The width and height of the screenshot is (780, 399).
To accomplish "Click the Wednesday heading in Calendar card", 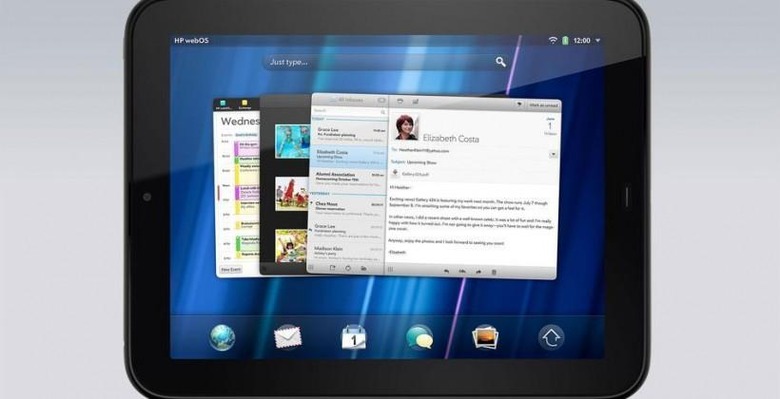I will (240, 121).
